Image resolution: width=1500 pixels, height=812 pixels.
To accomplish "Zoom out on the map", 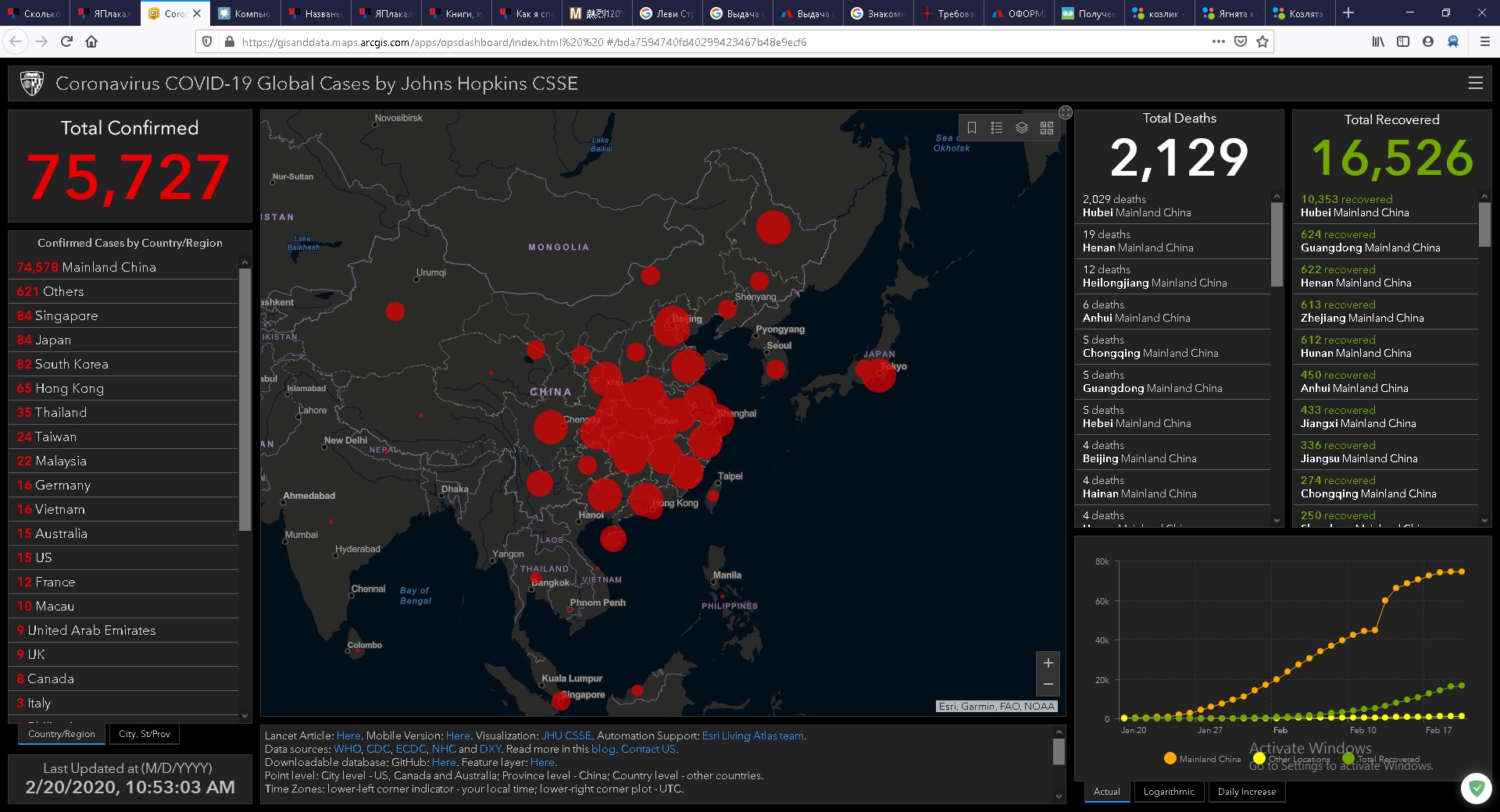I will (1048, 684).
